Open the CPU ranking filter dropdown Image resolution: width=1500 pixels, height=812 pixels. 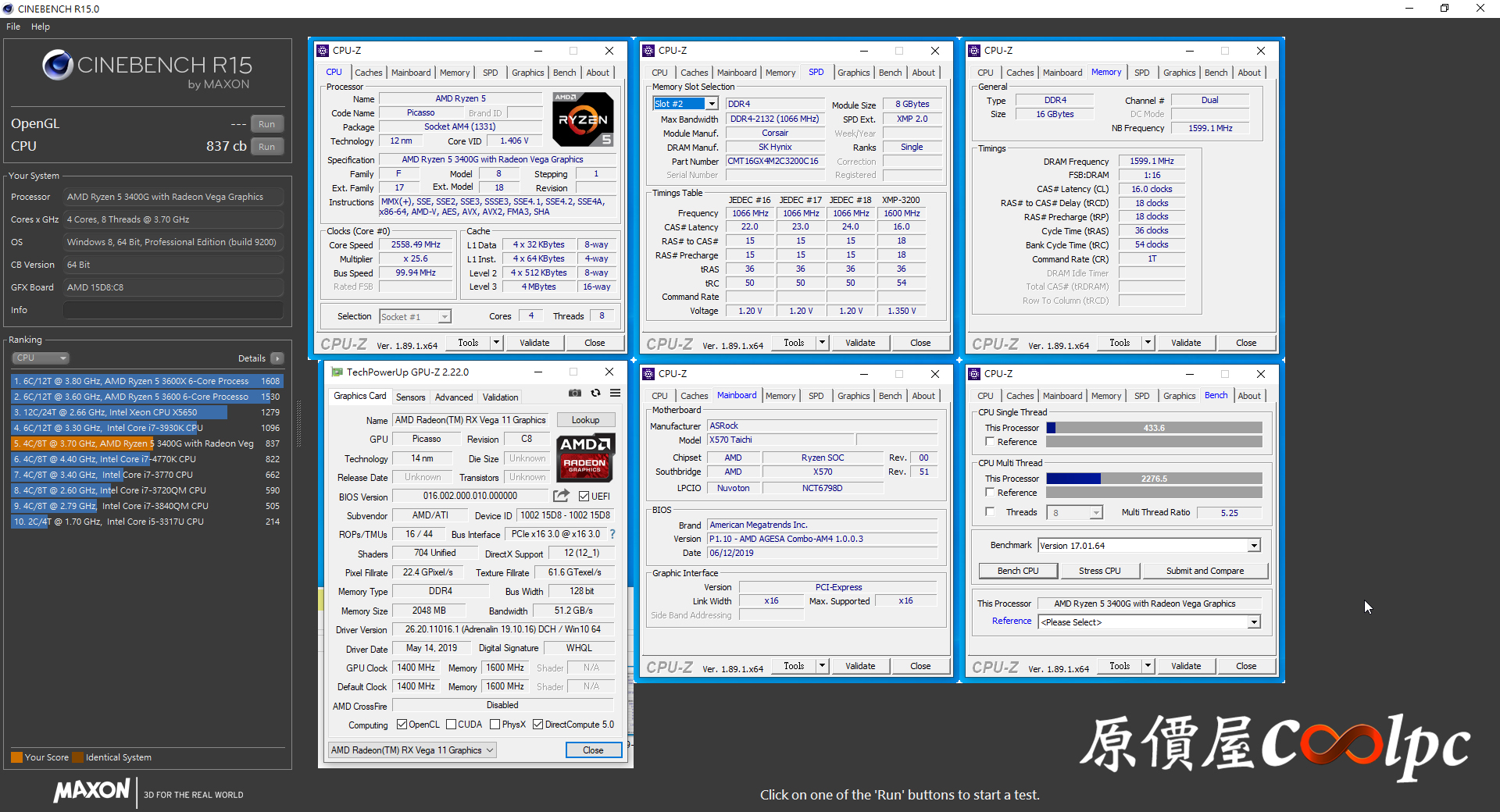click(41, 358)
